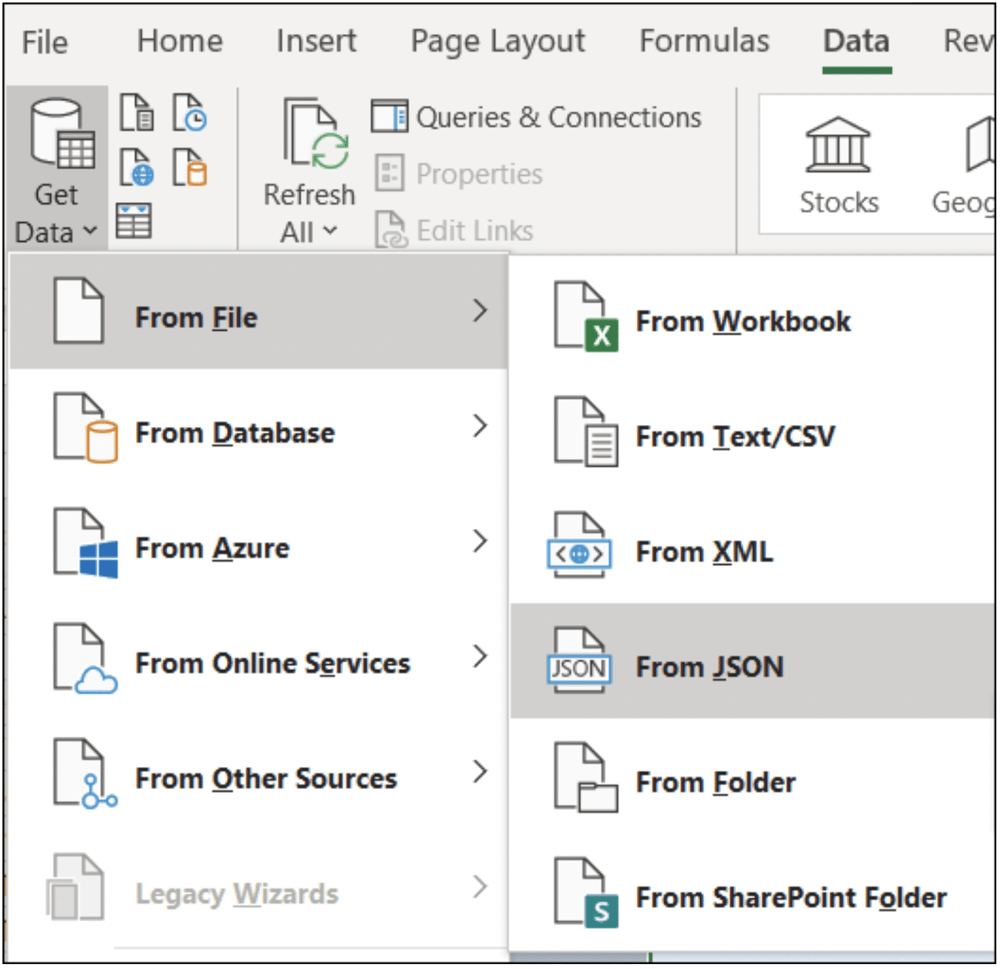The height and width of the screenshot is (969, 1000).
Task: Choose From SharePoint Folder
Action: pyautogui.click(x=790, y=897)
